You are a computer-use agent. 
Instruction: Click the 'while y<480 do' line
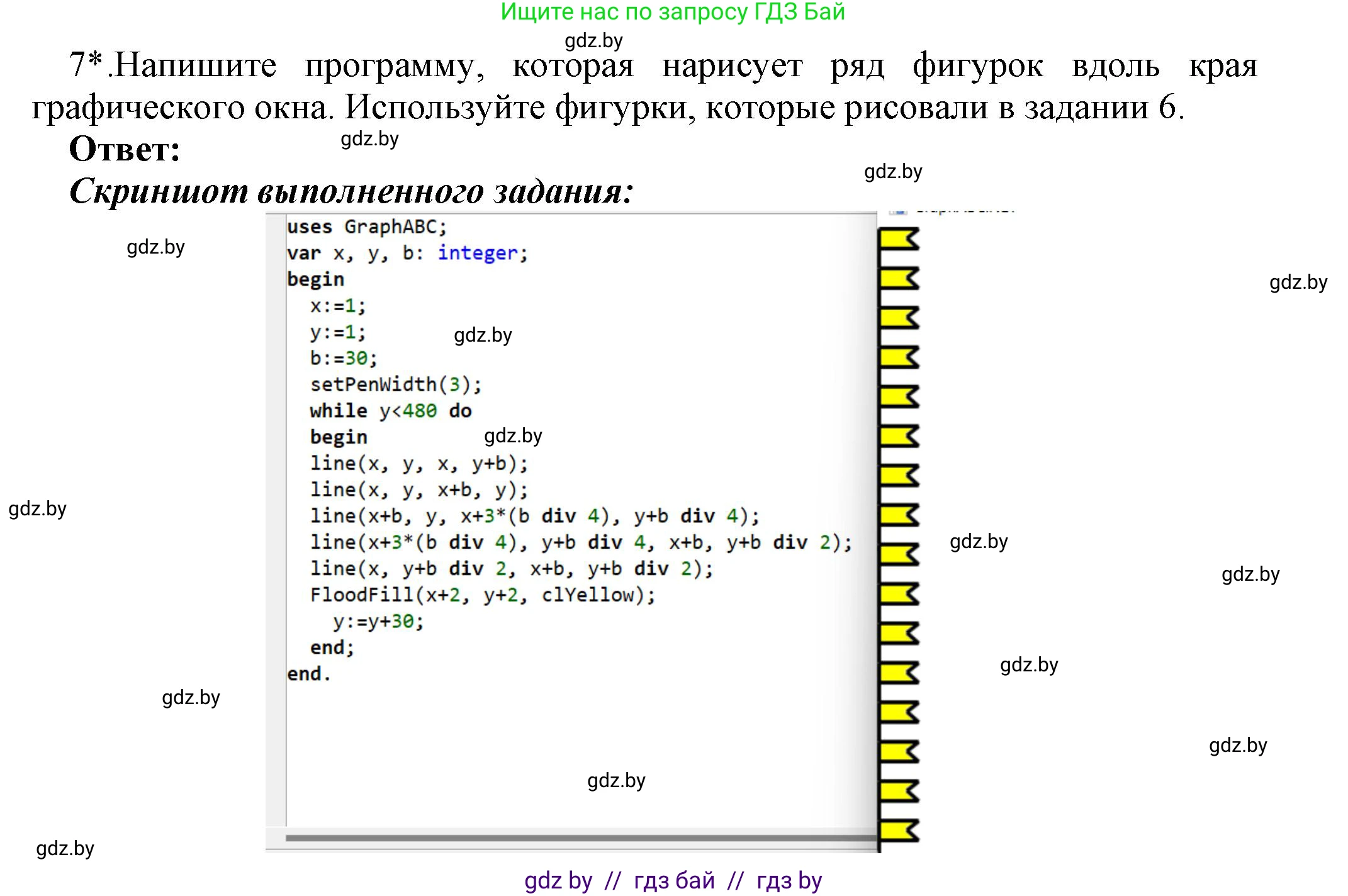[x=390, y=411]
